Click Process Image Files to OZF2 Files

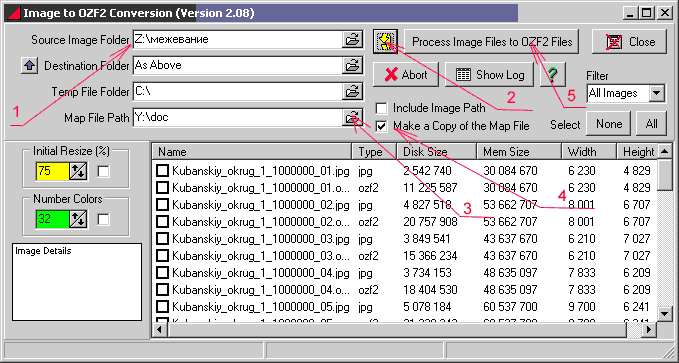[x=491, y=42]
